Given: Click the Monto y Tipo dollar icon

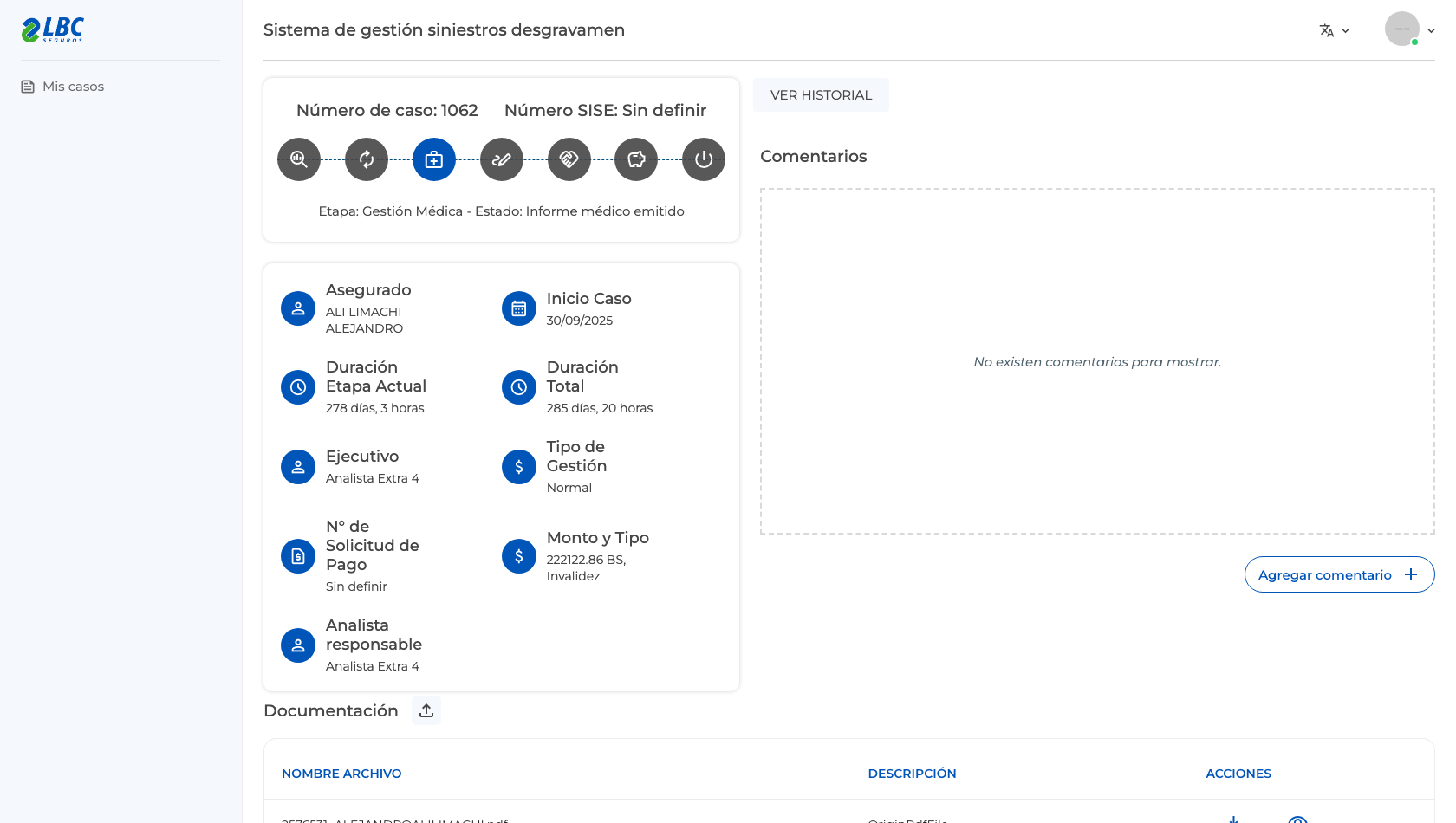Looking at the screenshot, I should click(x=519, y=556).
